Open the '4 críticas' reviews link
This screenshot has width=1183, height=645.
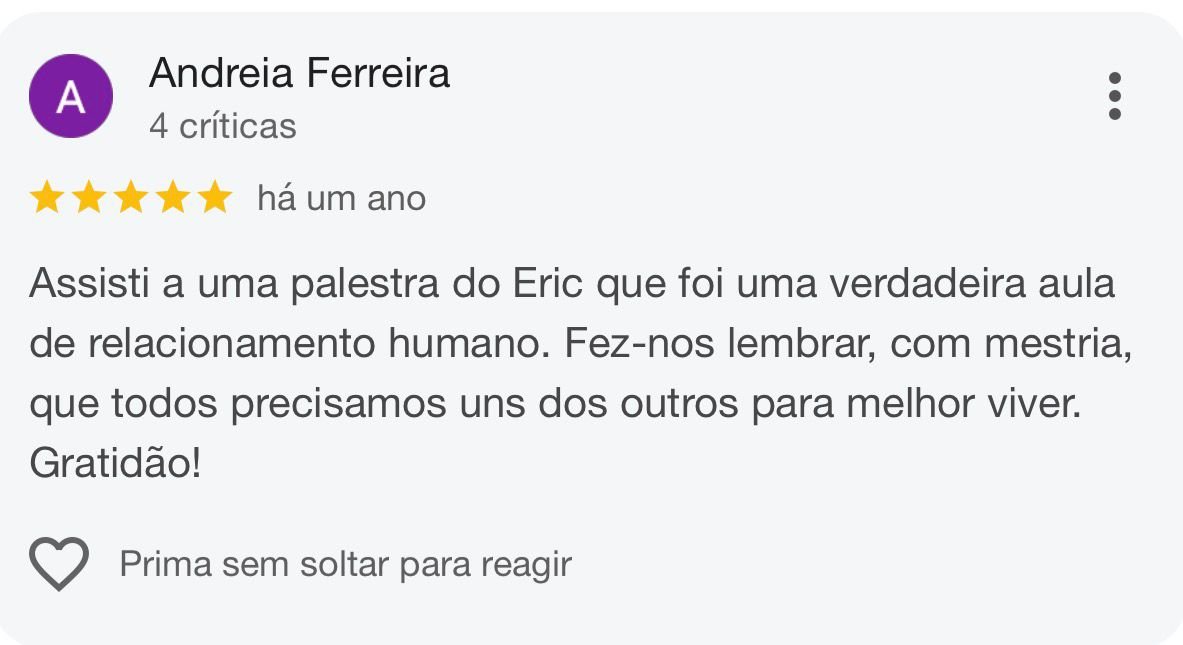coord(222,125)
